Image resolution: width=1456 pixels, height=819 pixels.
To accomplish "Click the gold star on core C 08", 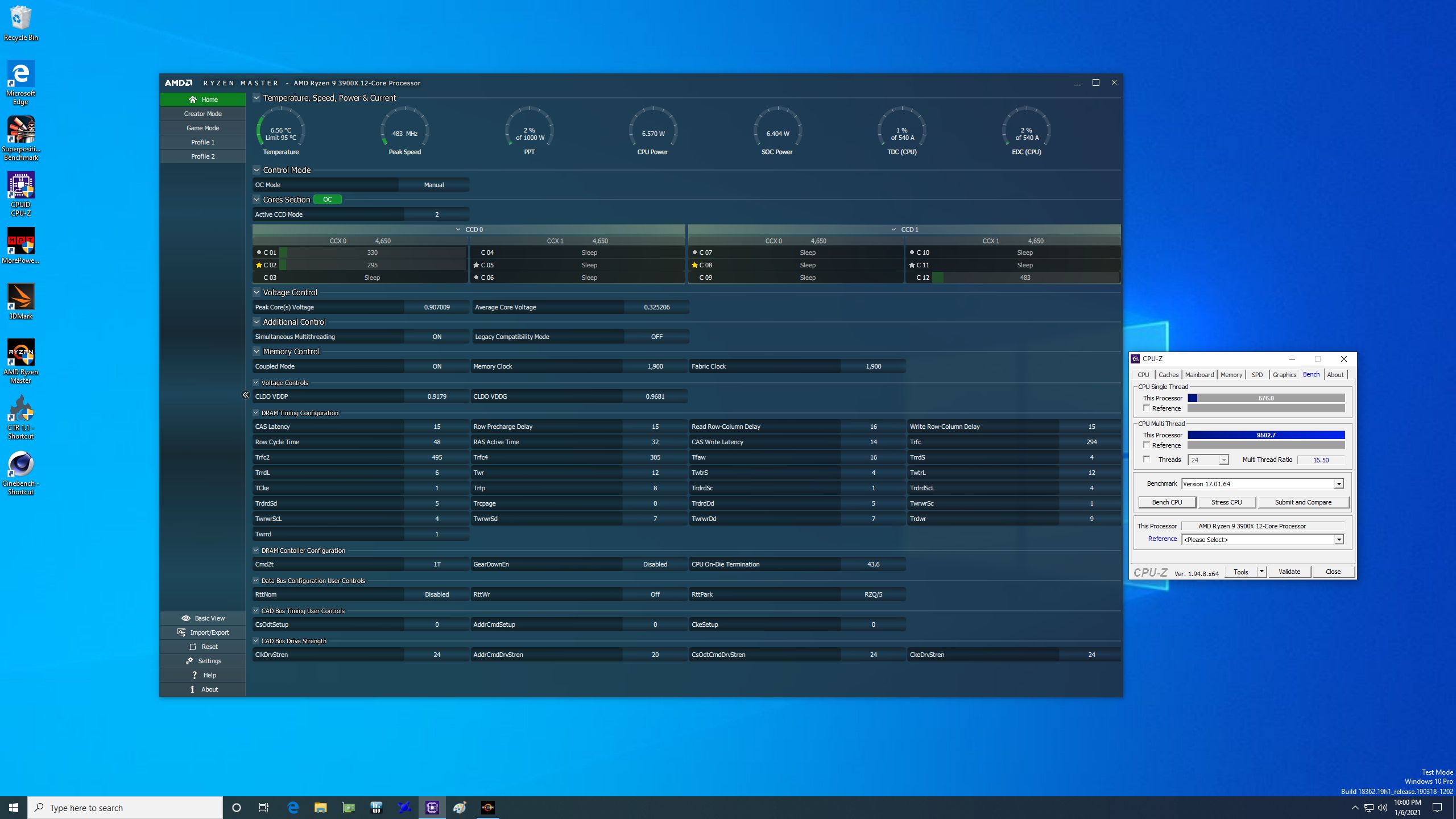I will 694,265.
